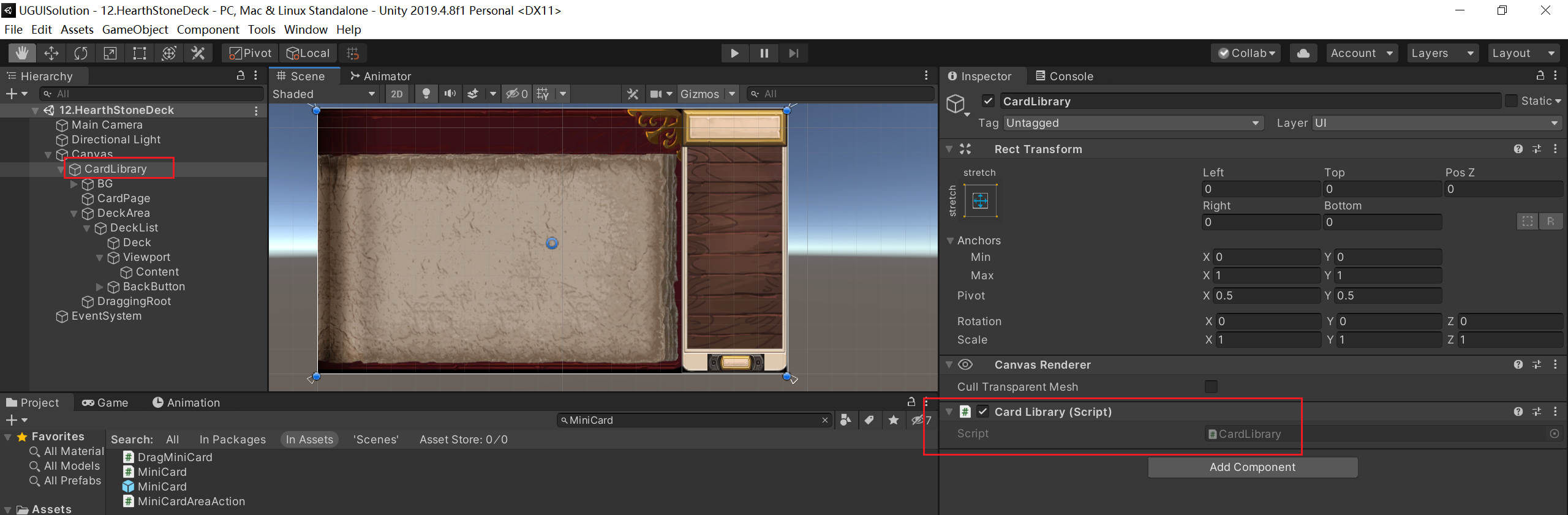Select the Rect tool
The height and width of the screenshot is (515, 1568).
click(140, 53)
